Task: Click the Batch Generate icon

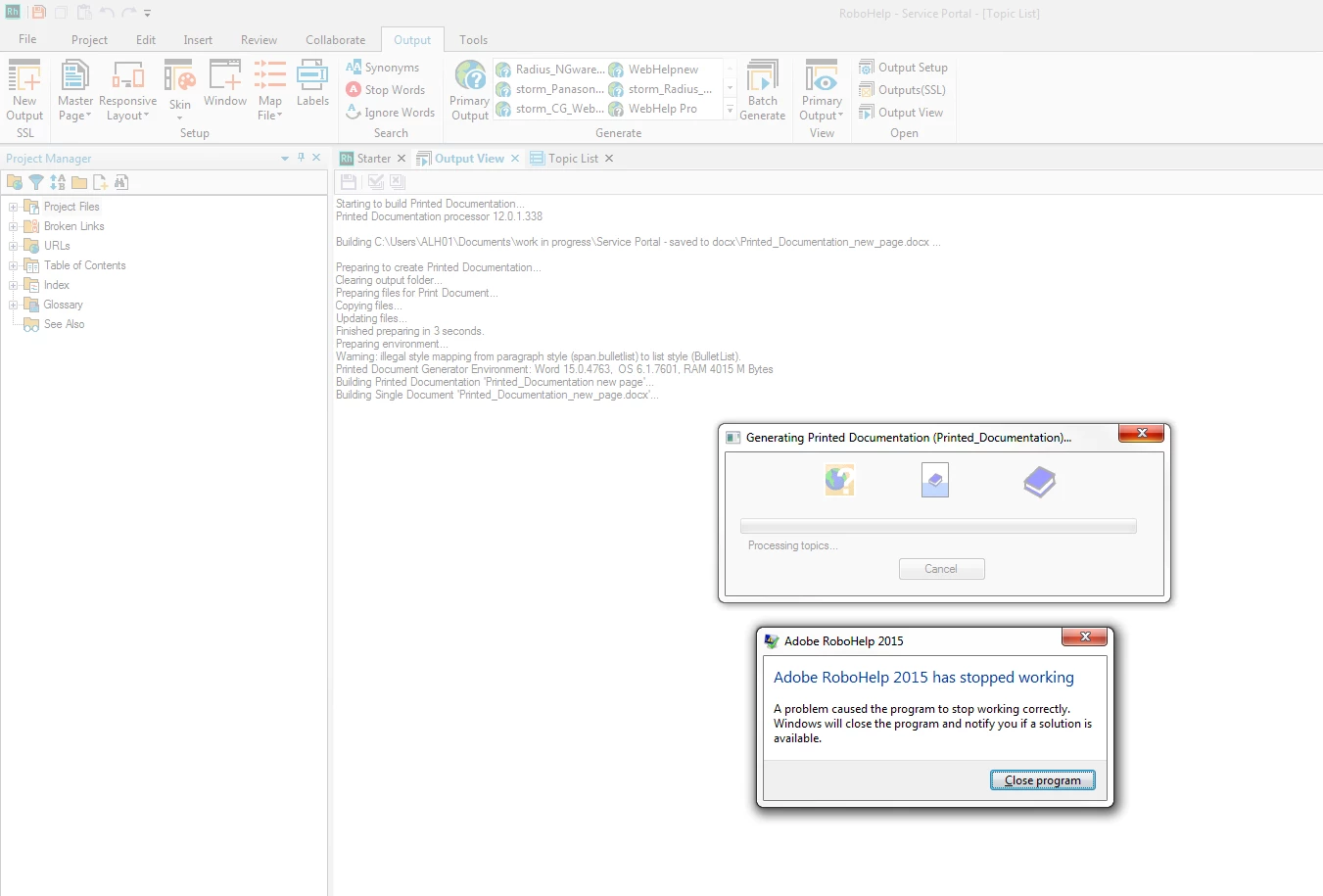Action: (763, 90)
